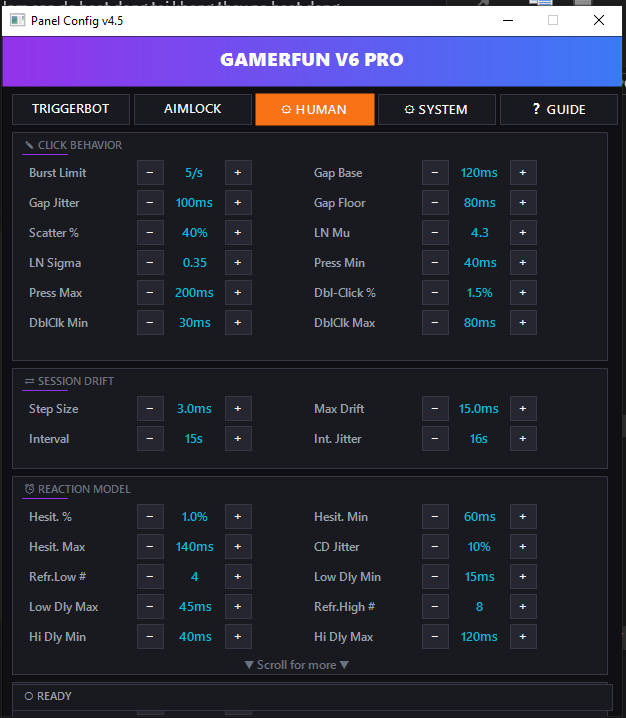Increase the Int. Jitter value

pos(523,439)
